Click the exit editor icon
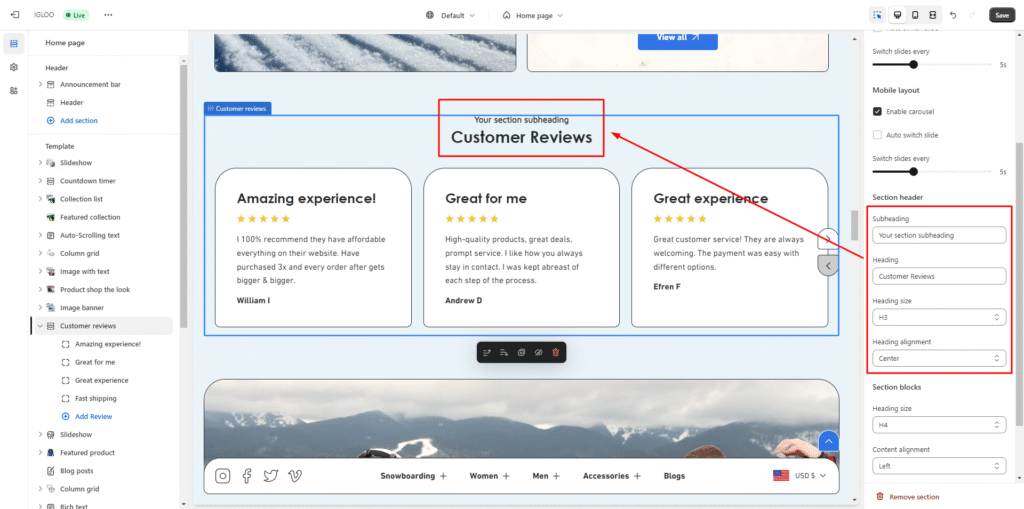Viewport: 1024px width, 509px height. point(14,15)
